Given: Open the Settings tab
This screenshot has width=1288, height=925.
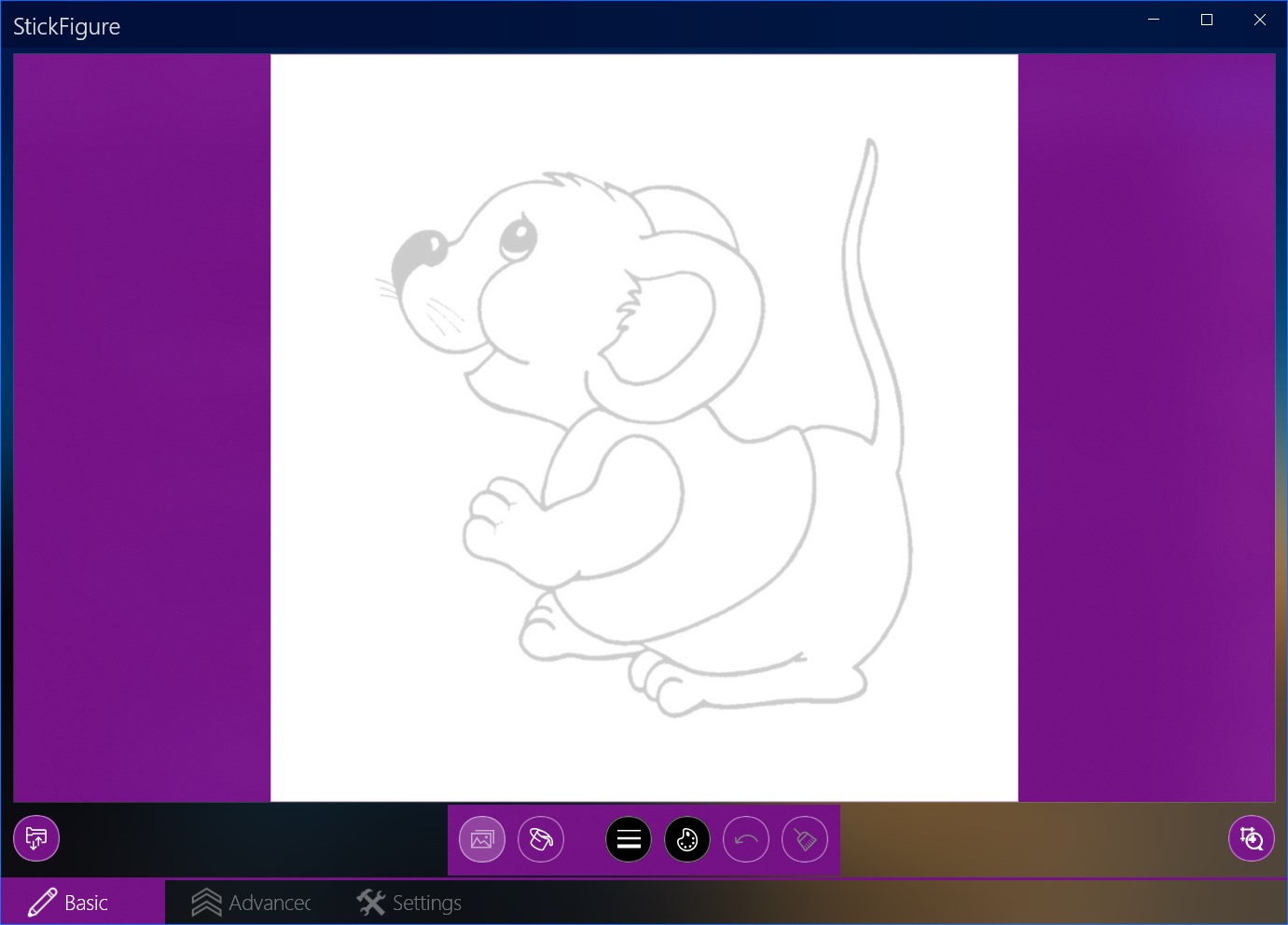Looking at the screenshot, I should click(x=410, y=902).
